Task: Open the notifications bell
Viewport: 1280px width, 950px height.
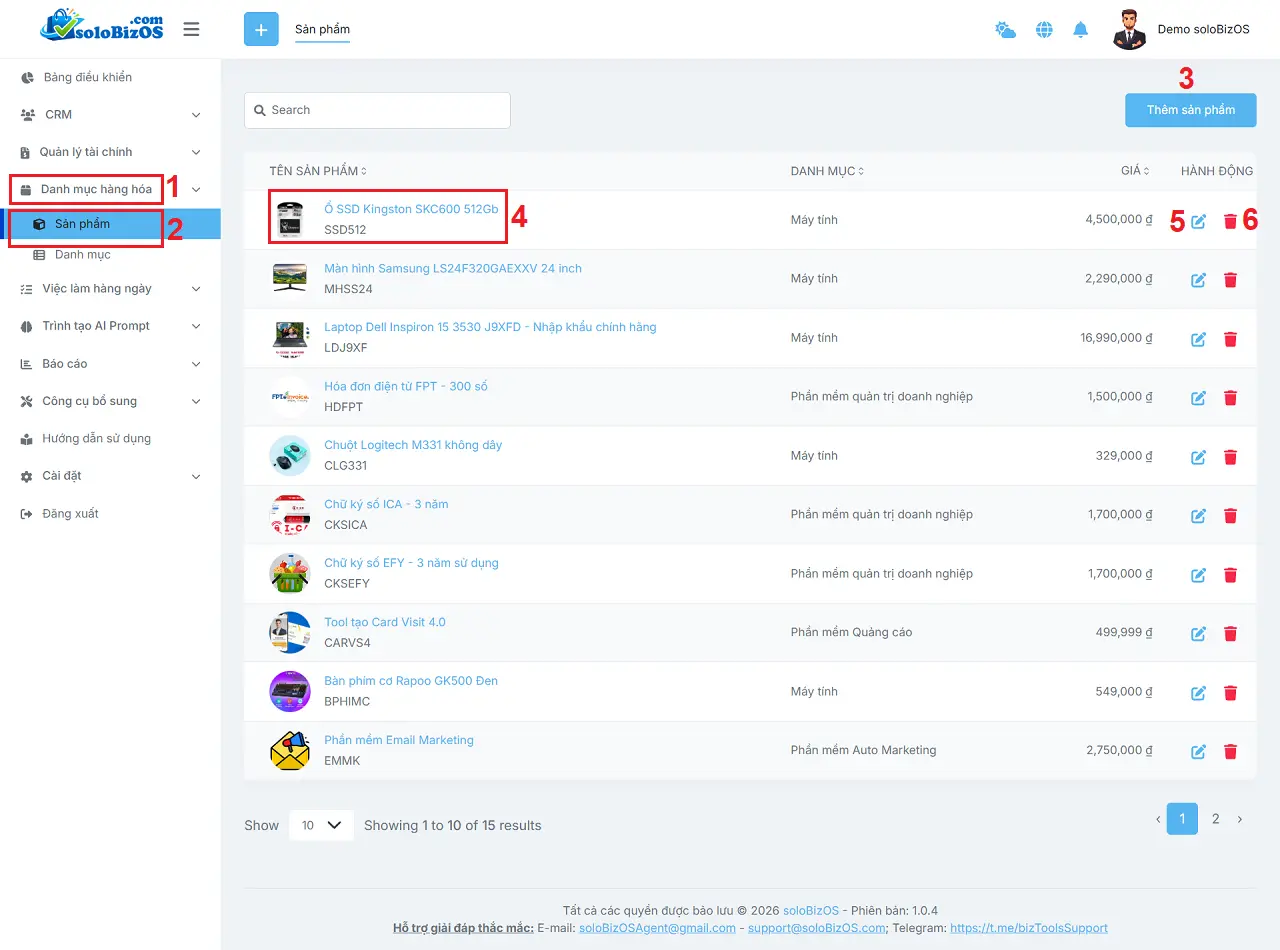Action: pos(1080,30)
